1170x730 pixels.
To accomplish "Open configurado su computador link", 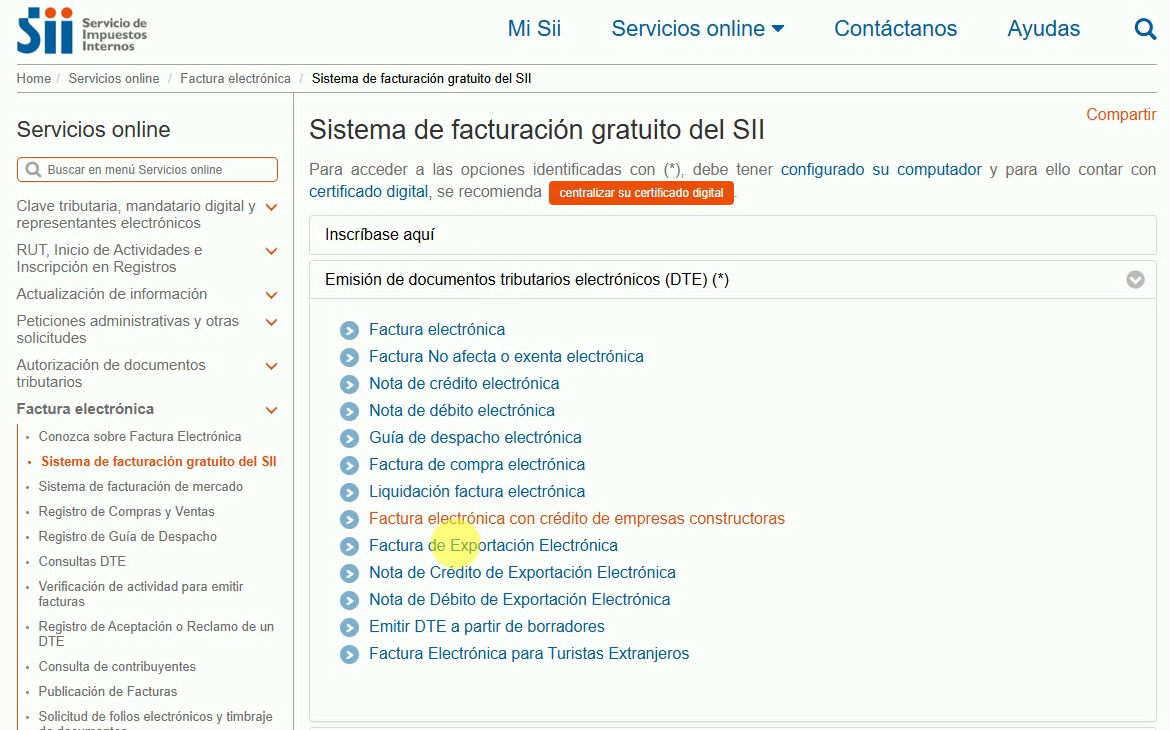I will [x=881, y=169].
